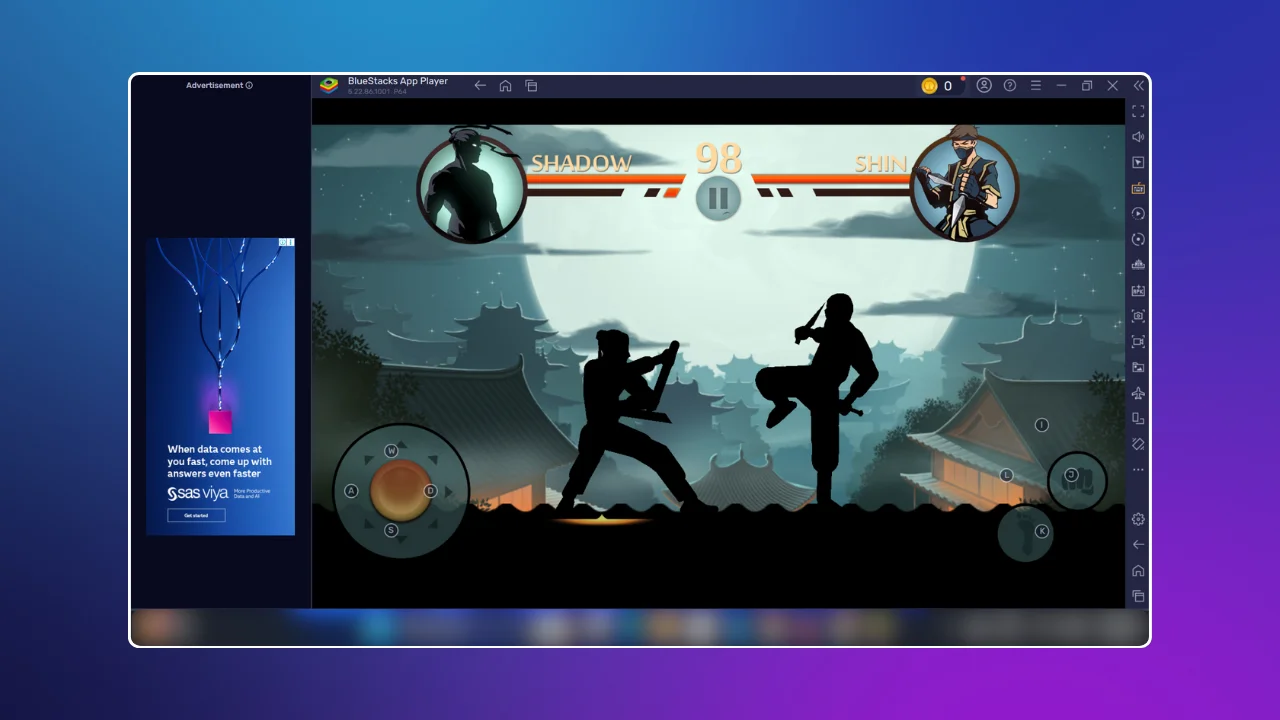Collapse the sidebar with double chevron
The image size is (1280, 720).
(1138, 86)
